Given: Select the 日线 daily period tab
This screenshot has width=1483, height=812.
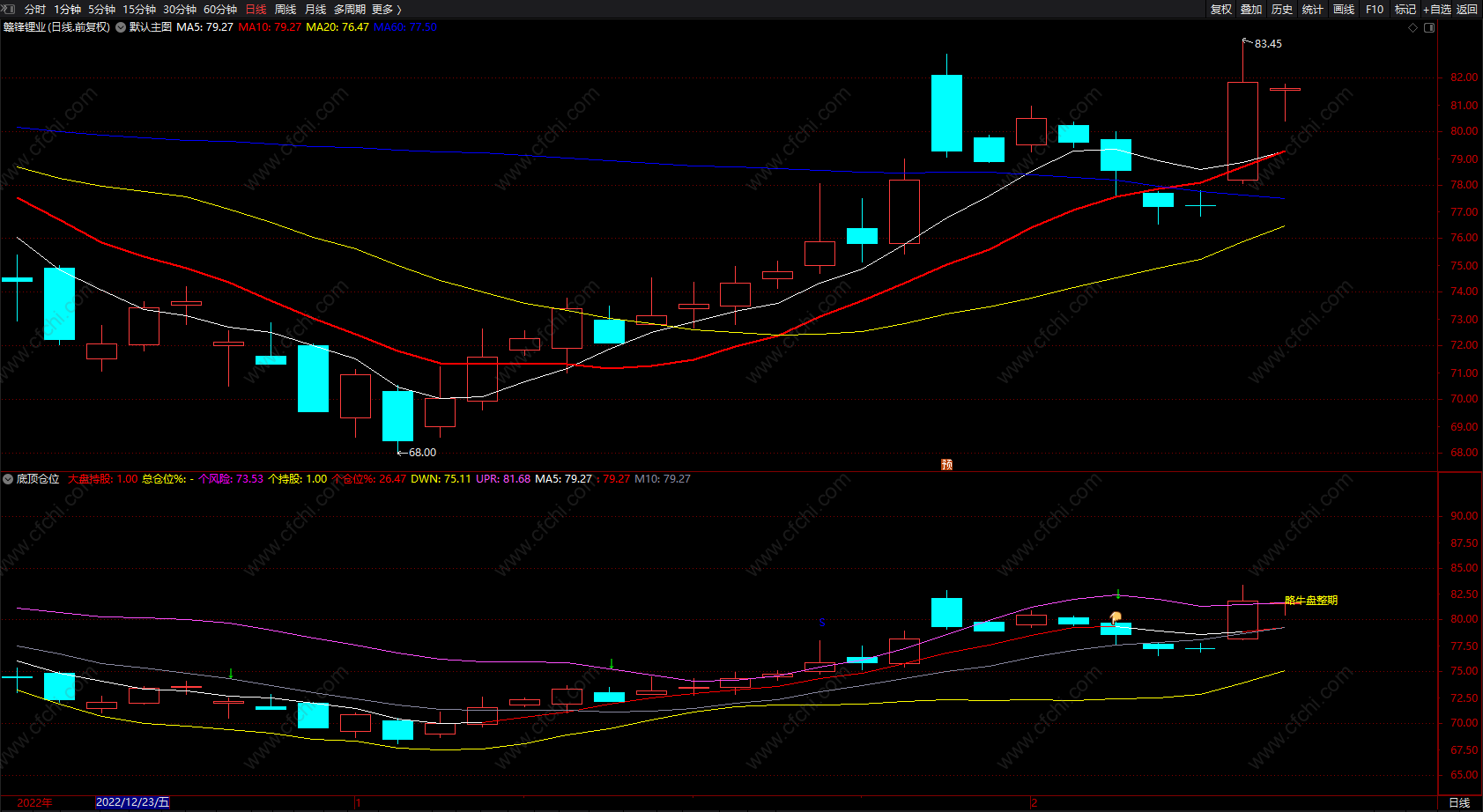Looking at the screenshot, I should (x=256, y=9).
